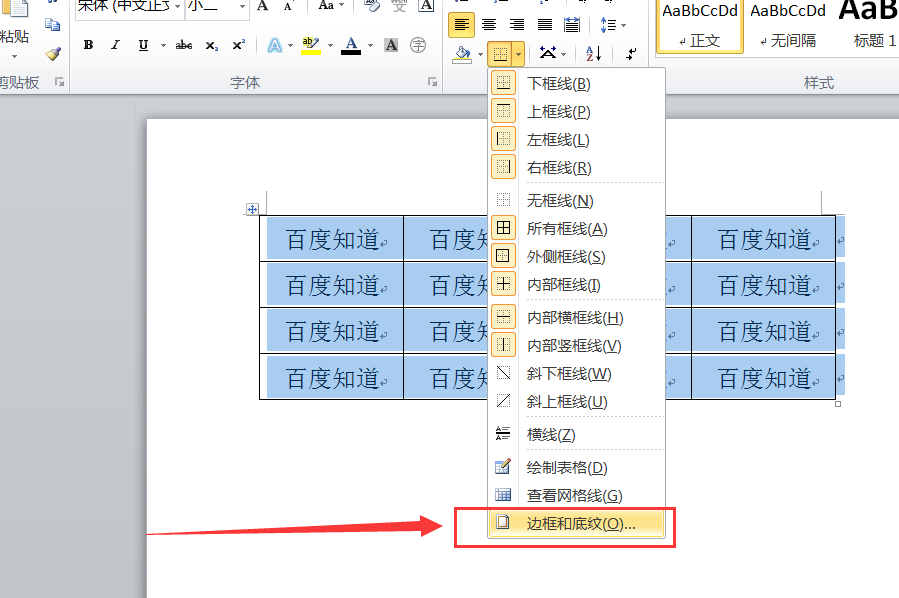
Task: Choose 内部横框线(H) inside horizontal border
Action: 577,318
